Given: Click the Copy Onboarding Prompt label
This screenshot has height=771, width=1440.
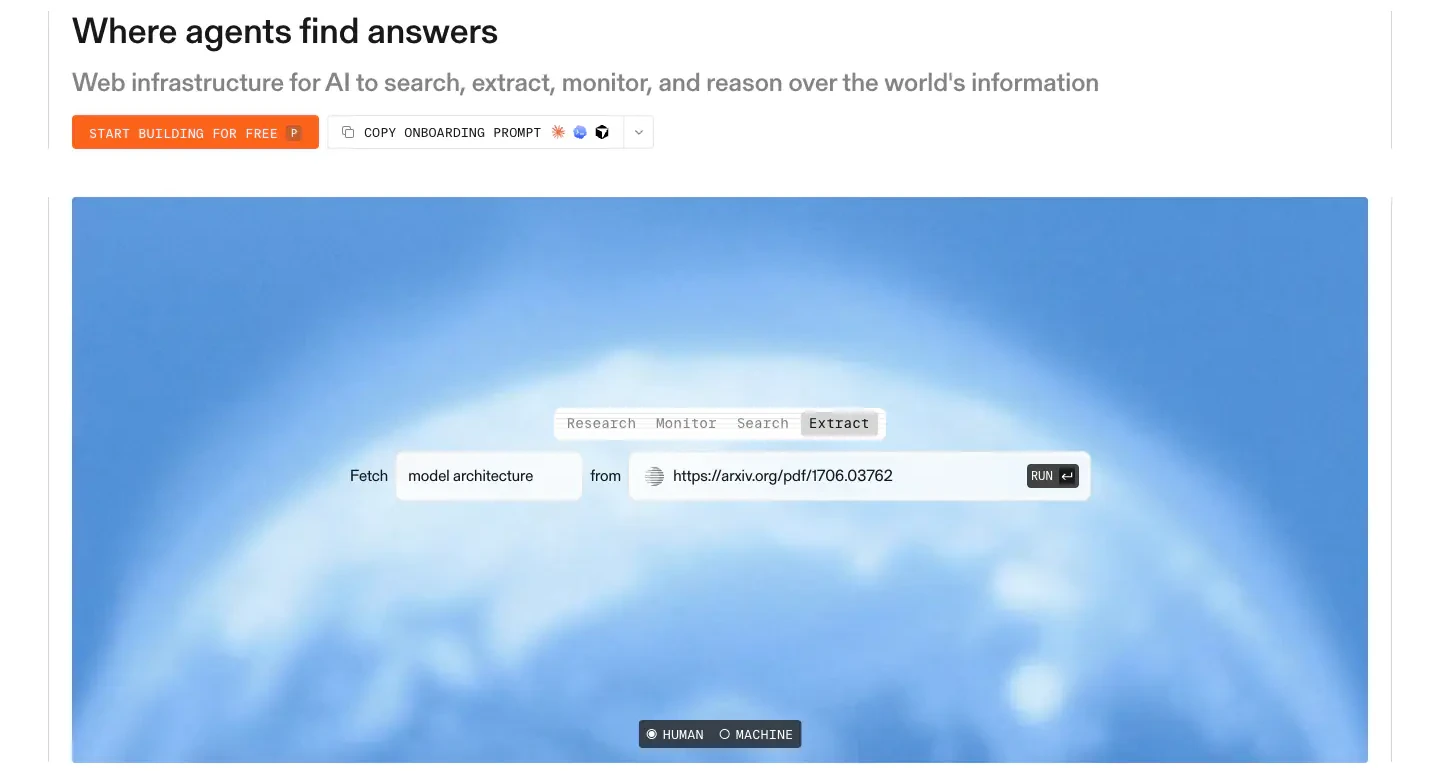Looking at the screenshot, I should coord(452,132).
